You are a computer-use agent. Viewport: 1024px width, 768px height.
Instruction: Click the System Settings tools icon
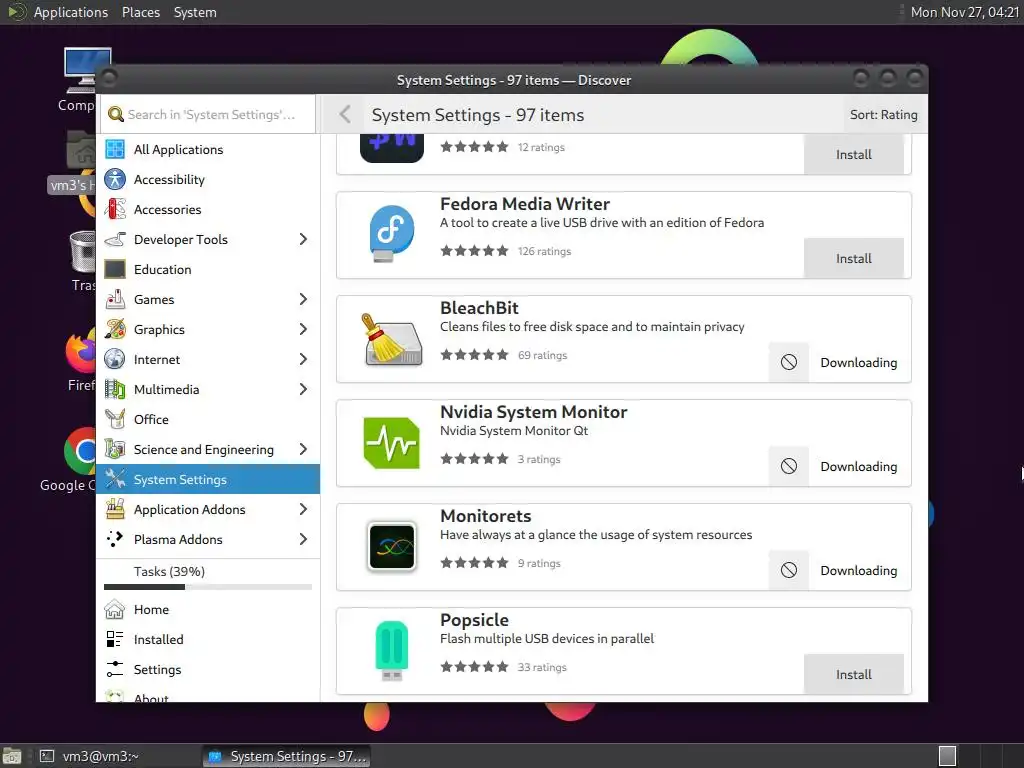(x=115, y=479)
